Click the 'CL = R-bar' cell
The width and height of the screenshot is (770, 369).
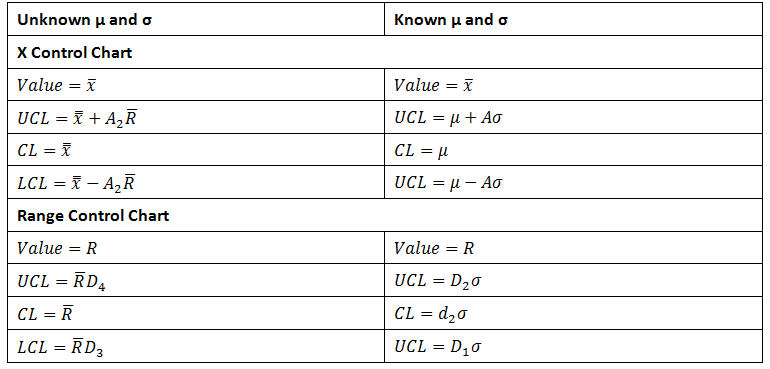196,313
